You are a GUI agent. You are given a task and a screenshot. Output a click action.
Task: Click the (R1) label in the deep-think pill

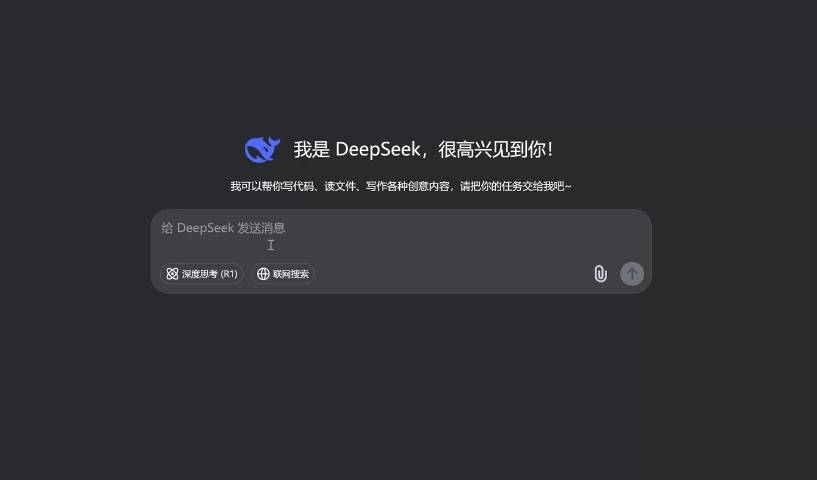click(229, 274)
